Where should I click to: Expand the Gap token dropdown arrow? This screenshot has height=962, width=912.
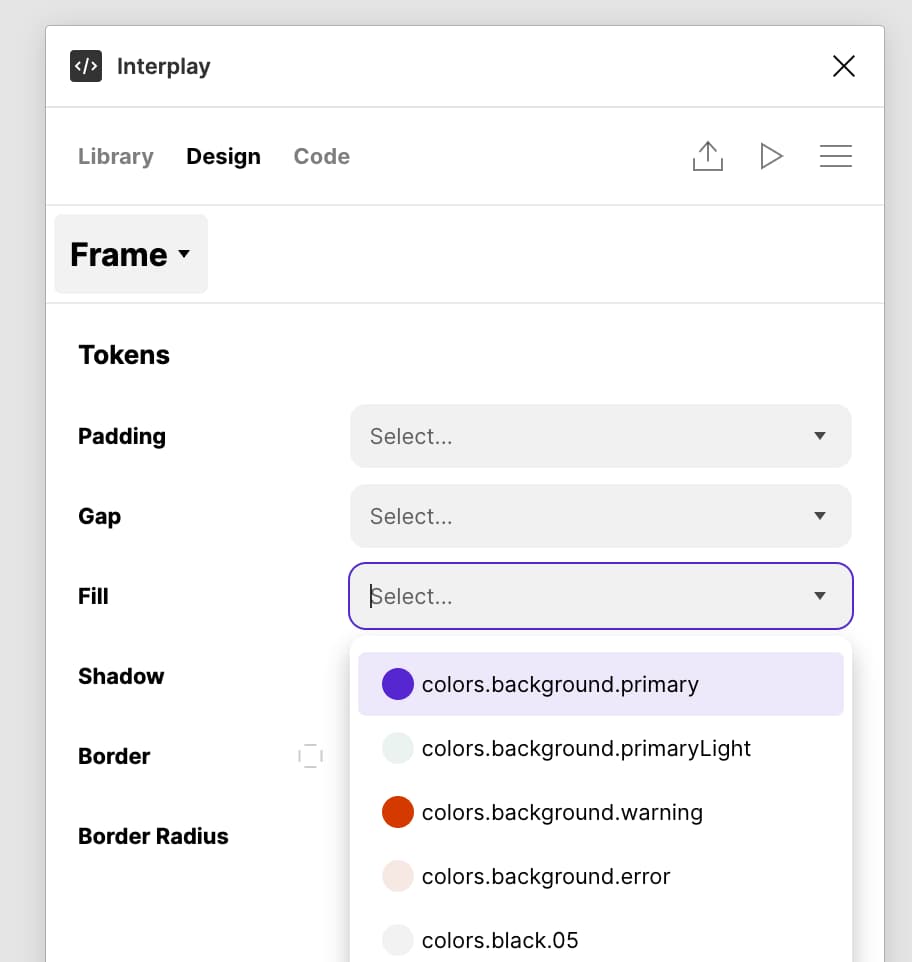click(x=819, y=516)
